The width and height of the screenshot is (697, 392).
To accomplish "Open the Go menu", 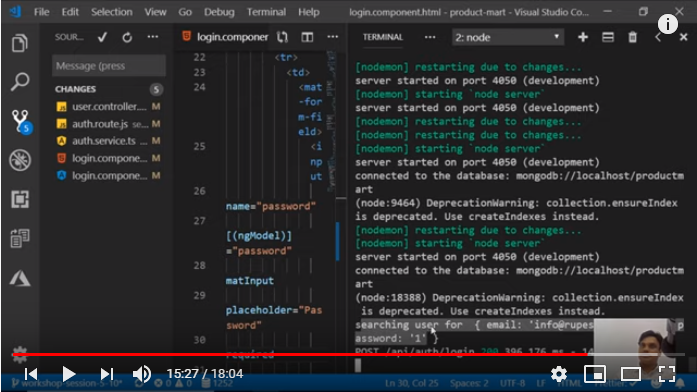I will pos(185,12).
